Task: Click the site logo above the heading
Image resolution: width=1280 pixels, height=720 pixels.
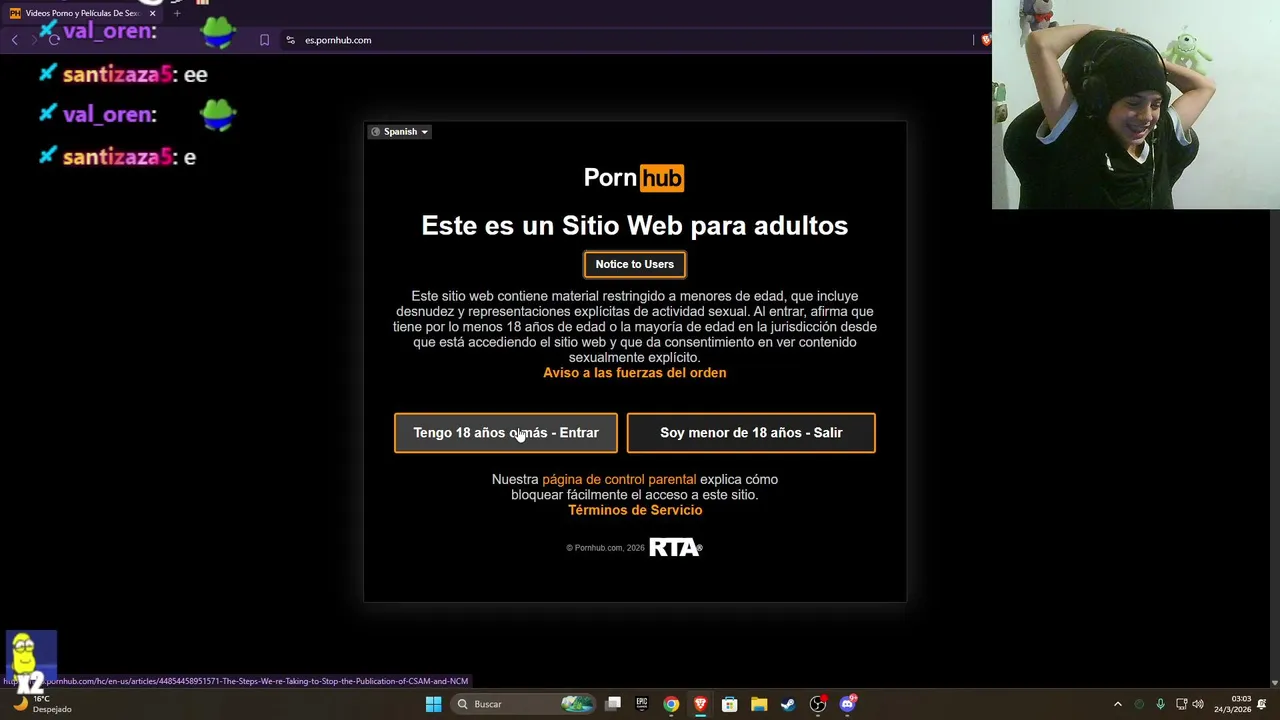Action: (635, 178)
